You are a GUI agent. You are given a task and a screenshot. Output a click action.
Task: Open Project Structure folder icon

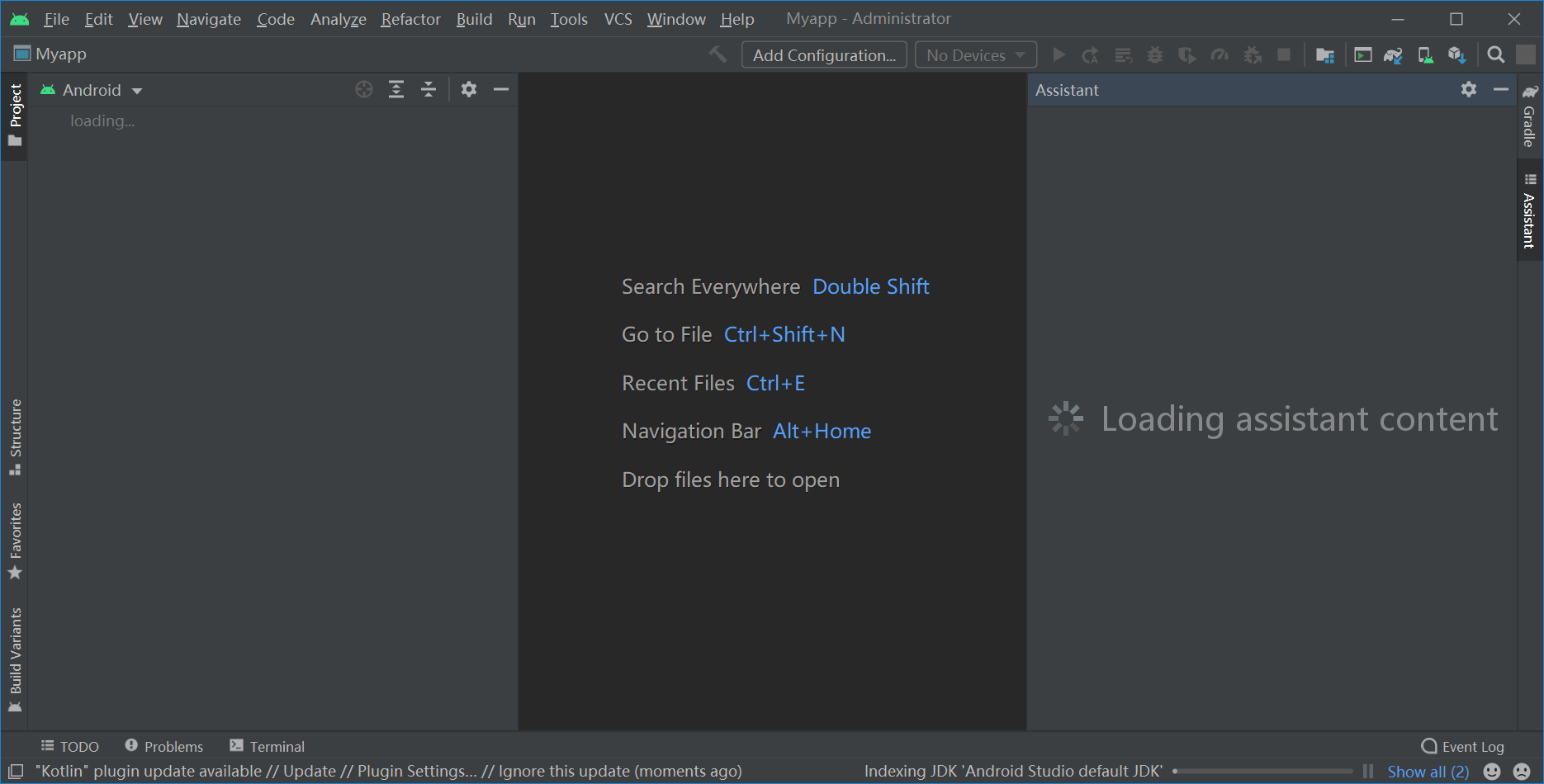pos(1325,55)
